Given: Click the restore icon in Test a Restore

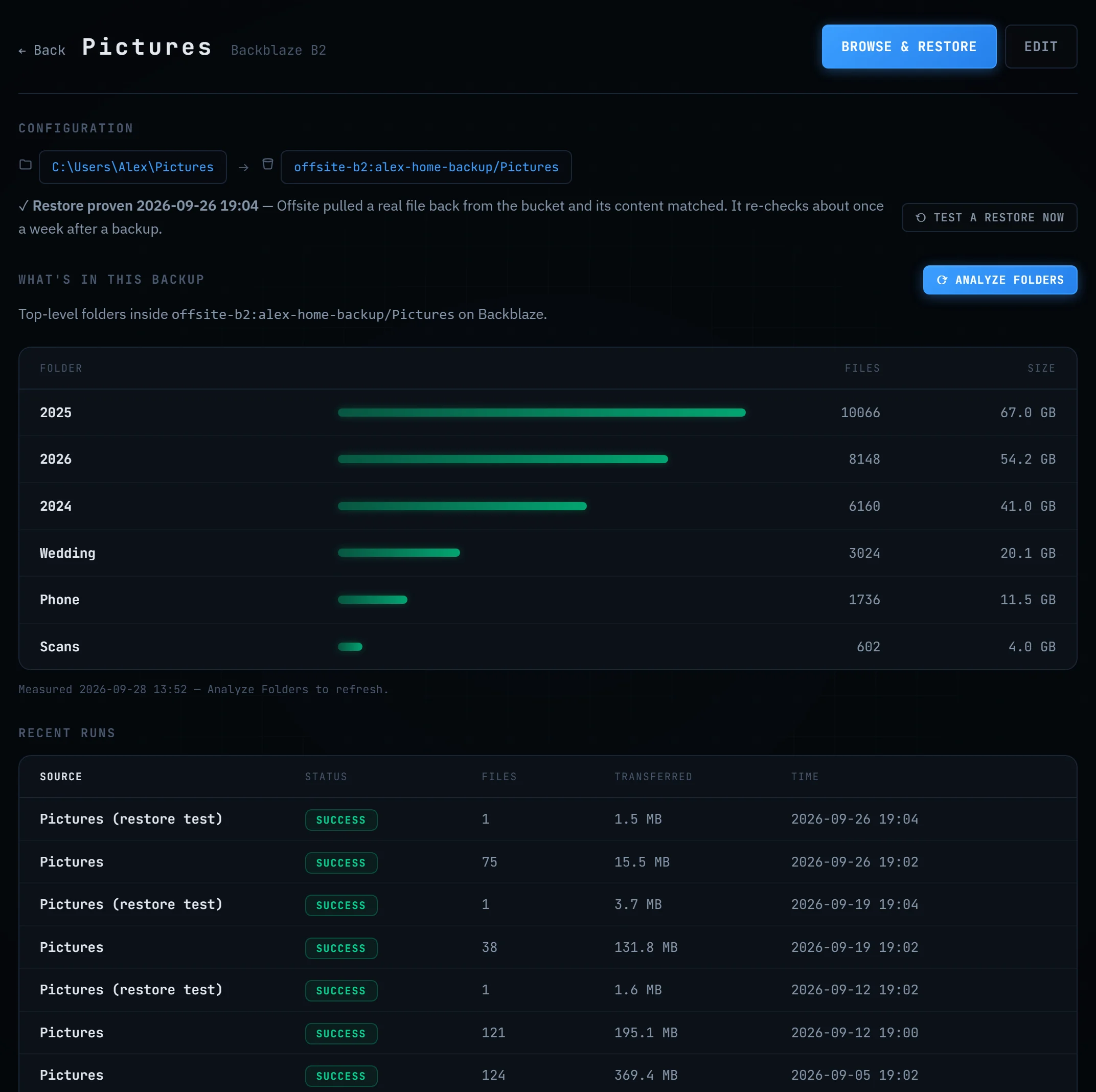Looking at the screenshot, I should 921,217.
